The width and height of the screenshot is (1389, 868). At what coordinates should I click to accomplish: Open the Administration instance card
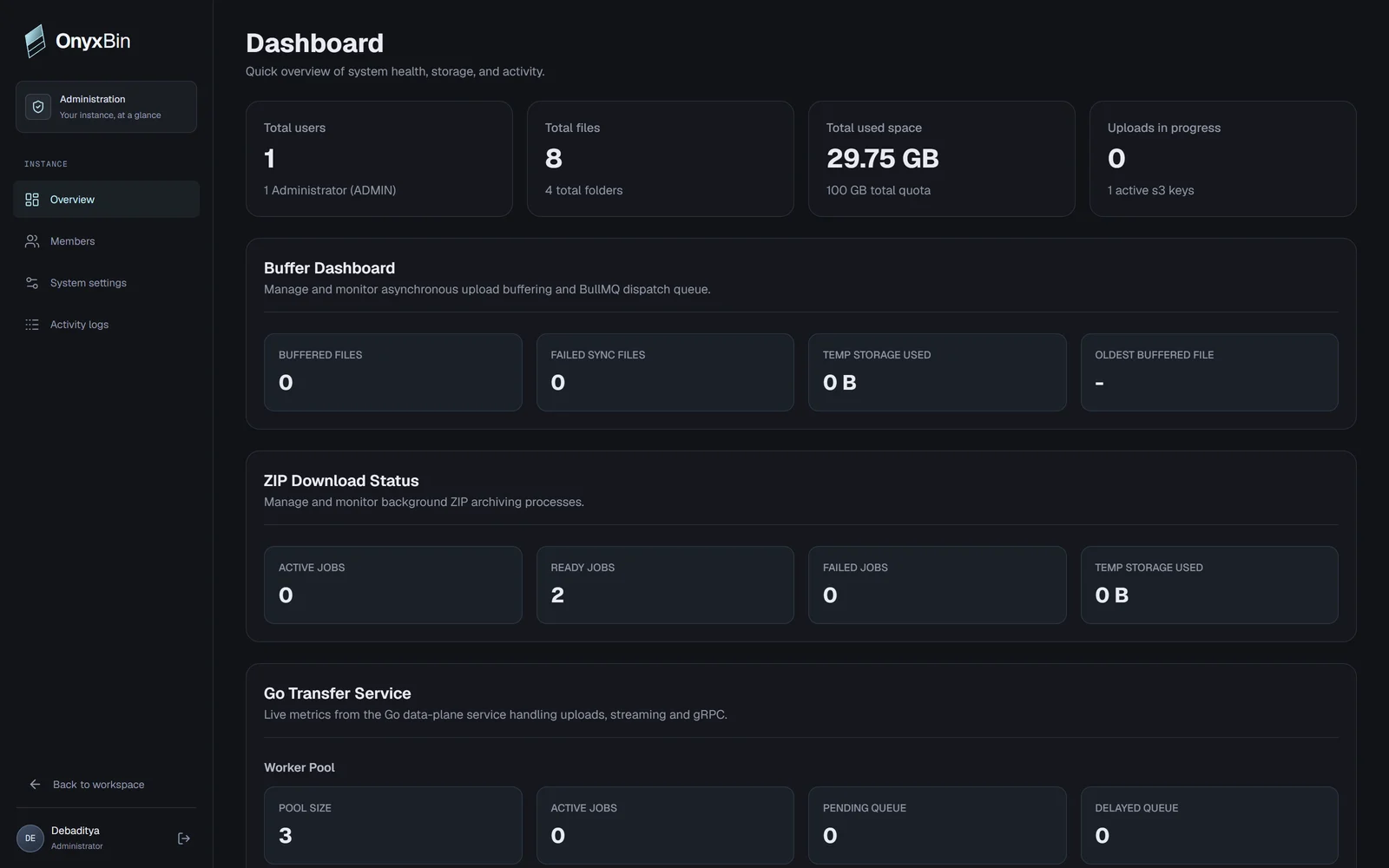(x=106, y=107)
